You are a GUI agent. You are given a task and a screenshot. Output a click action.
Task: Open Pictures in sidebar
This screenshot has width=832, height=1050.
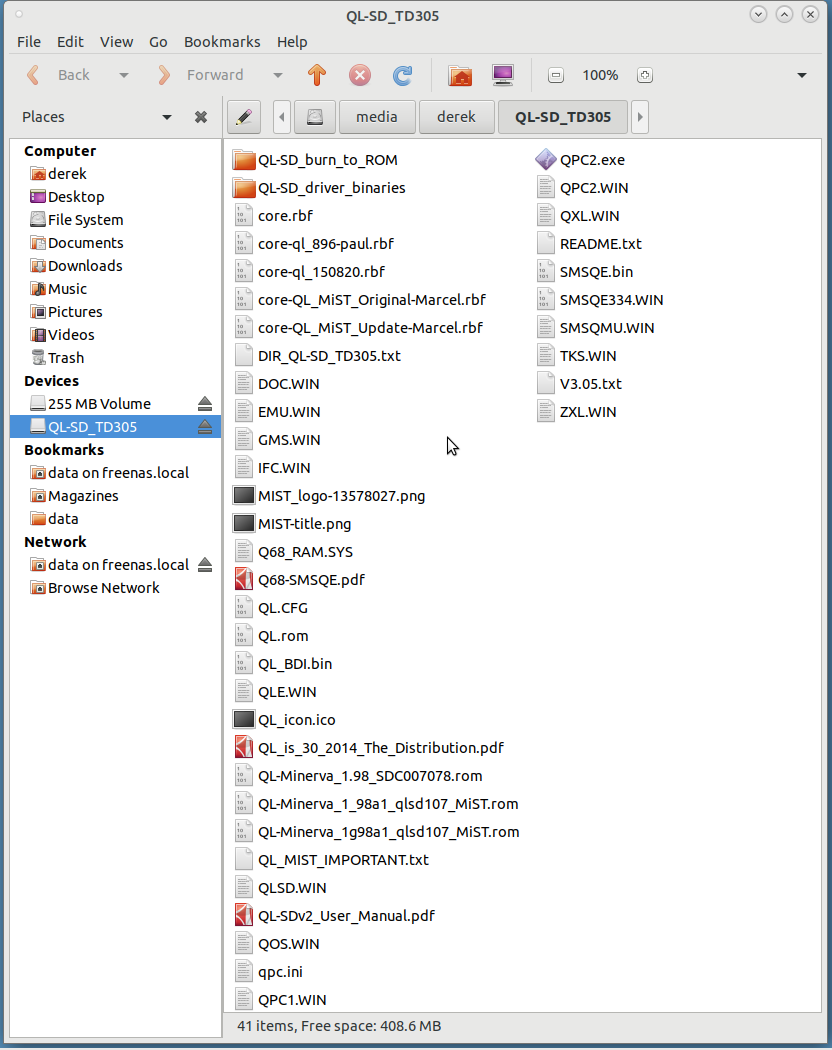(x=66, y=312)
